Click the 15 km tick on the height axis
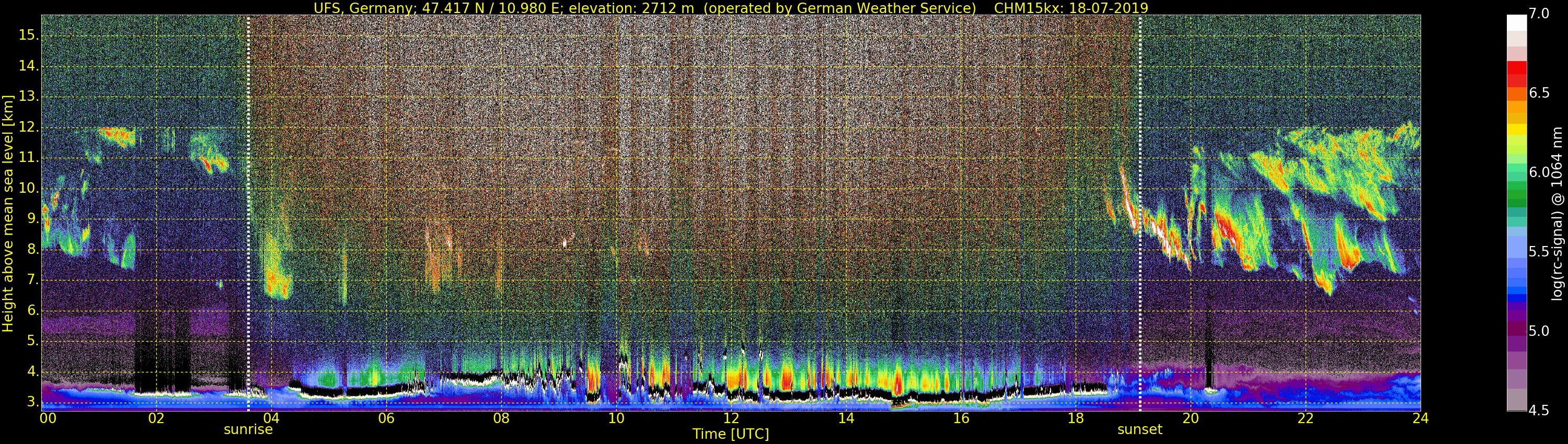The width and height of the screenshot is (1568, 444). coord(27,36)
